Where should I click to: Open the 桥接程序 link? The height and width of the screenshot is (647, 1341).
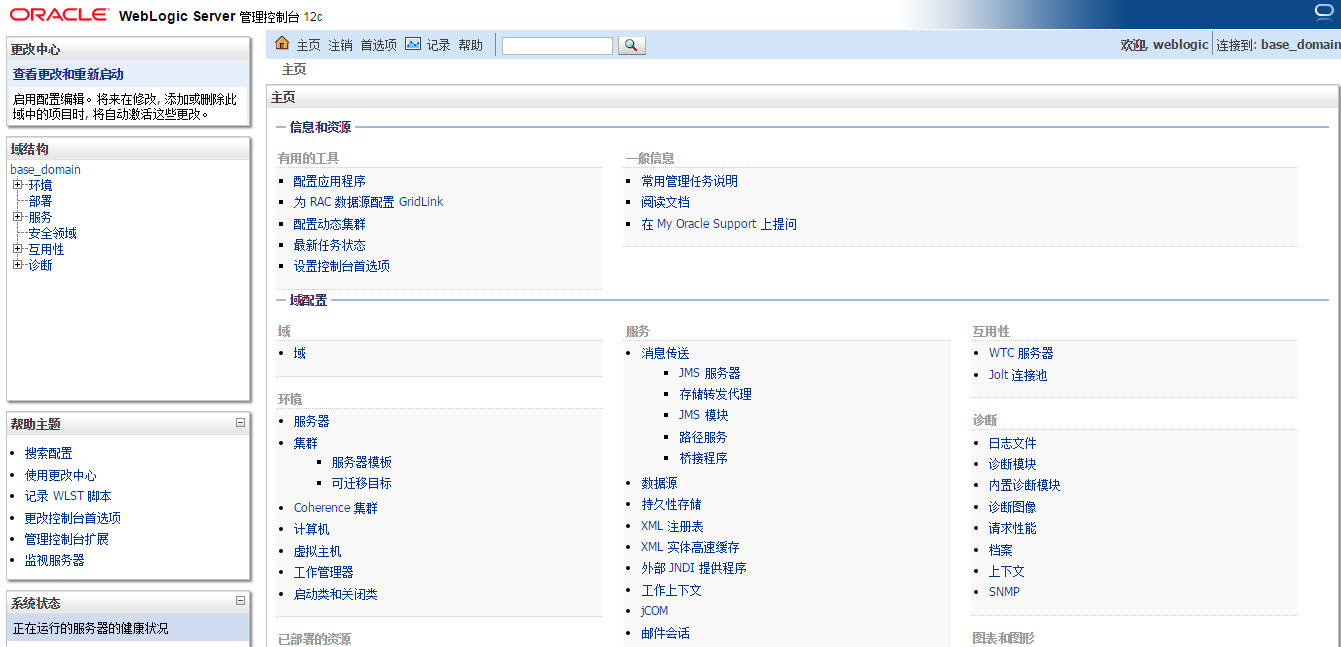tap(703, 458)
